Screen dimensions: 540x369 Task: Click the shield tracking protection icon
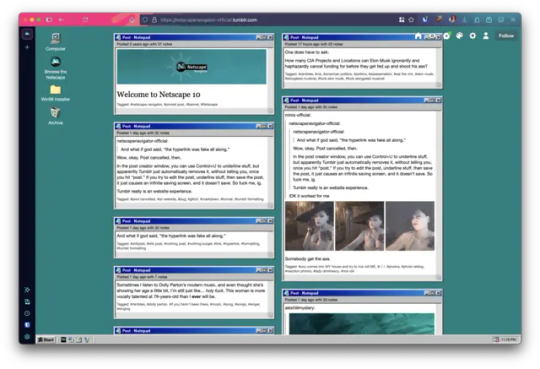(x=145, y=20)
